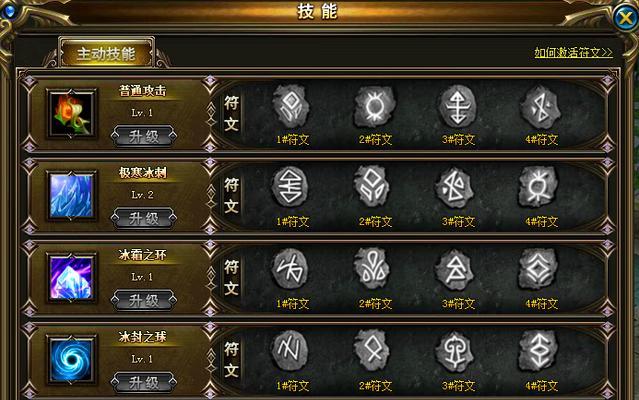The image size is (639, 400).
Task: Select 2#符文 rune of 冰封之球
Action: point(371,350)
